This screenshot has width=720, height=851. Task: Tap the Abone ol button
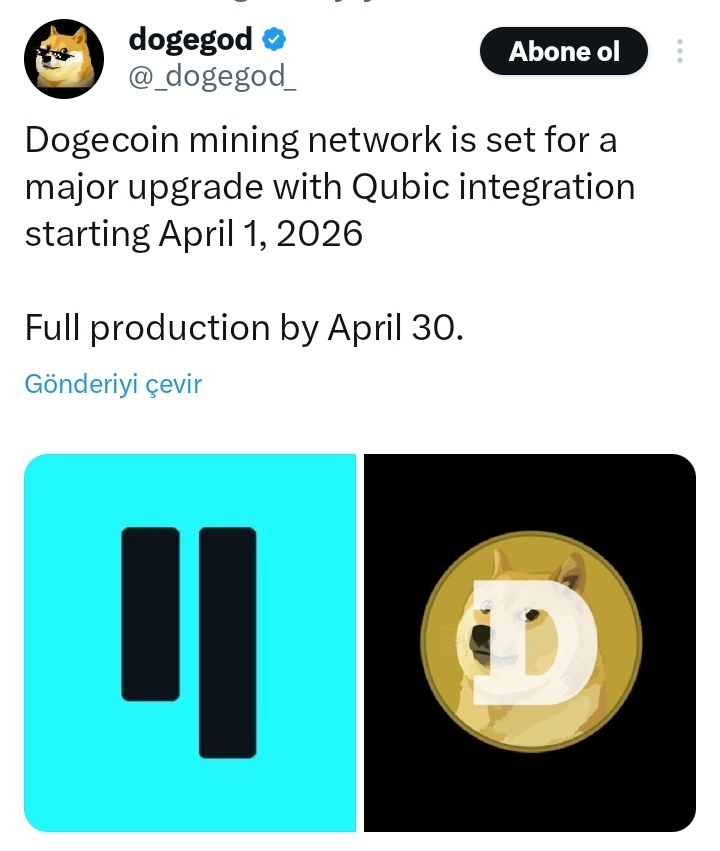[564, 51]
